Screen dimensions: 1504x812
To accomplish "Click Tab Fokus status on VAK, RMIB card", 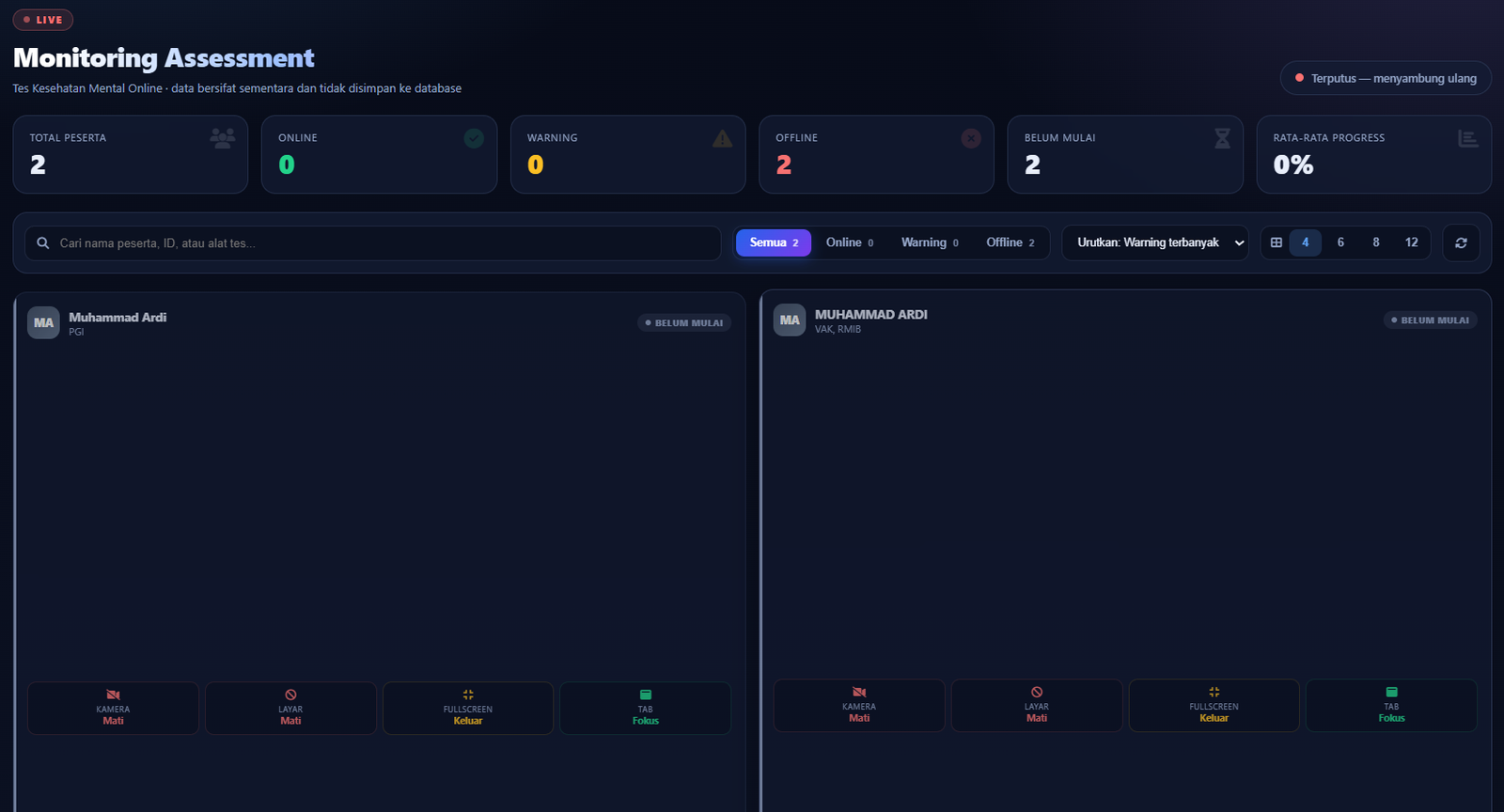I will [x=1392, y=706].
